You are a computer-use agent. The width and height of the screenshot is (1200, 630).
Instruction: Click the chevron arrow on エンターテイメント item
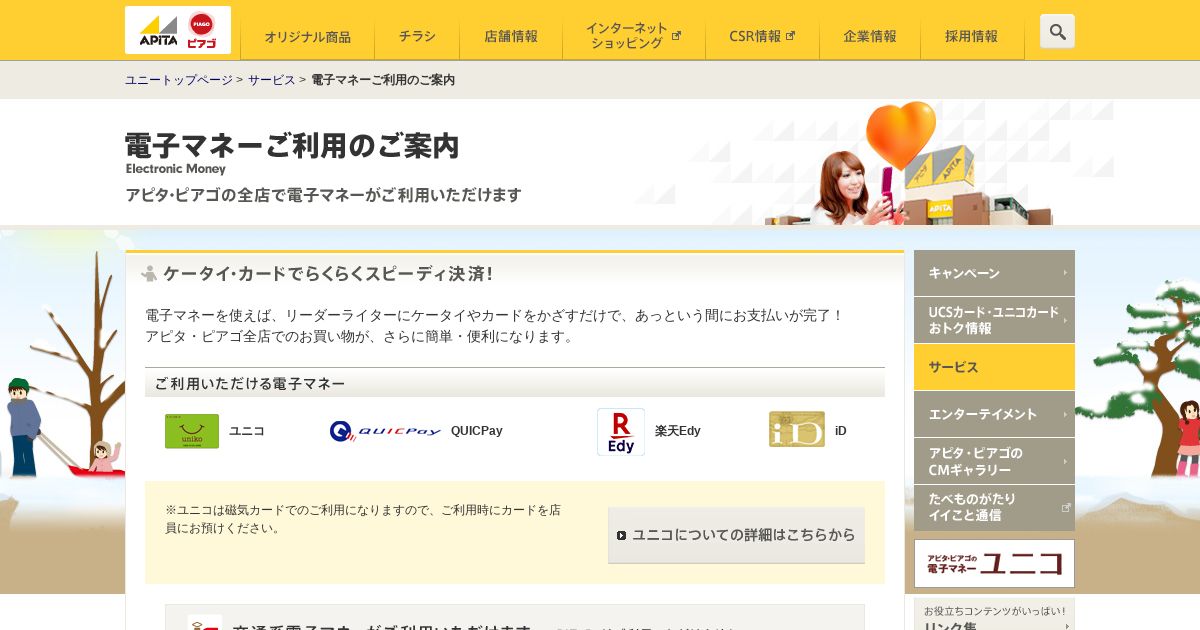[1065, 414]
